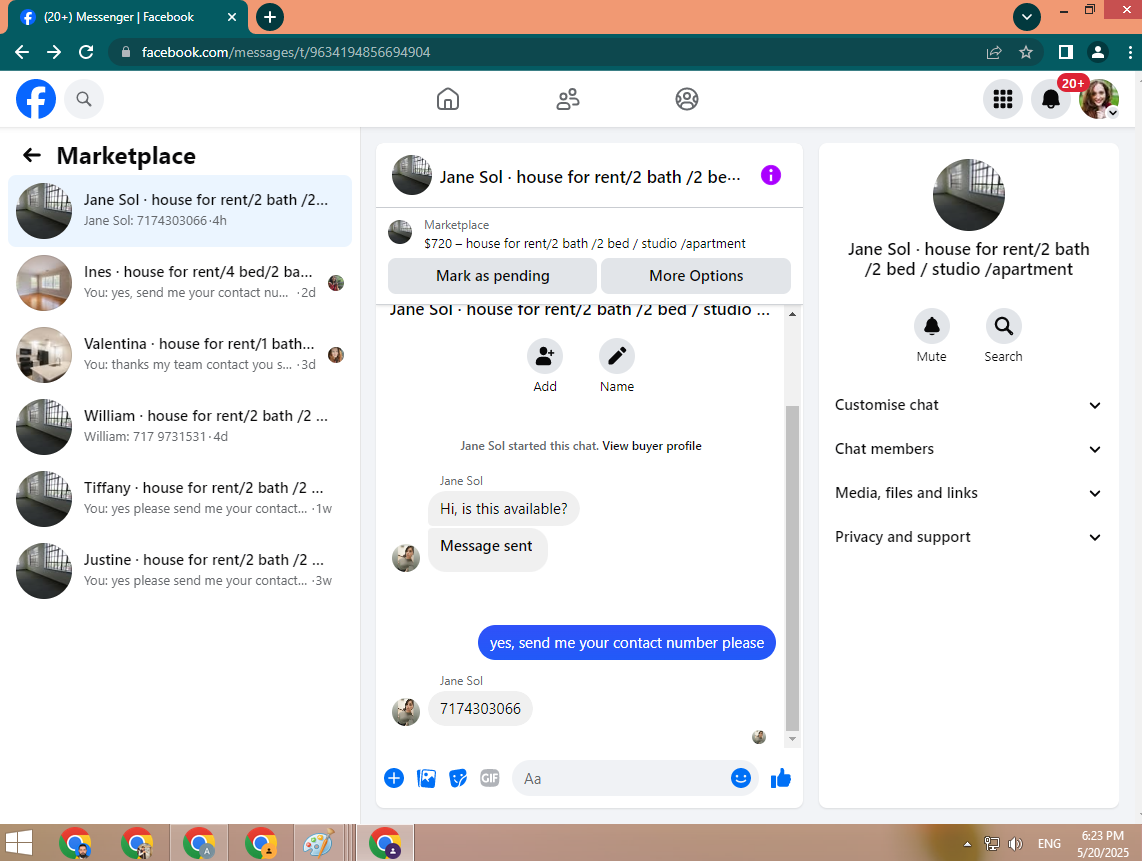Open the Justine house for rent conversation
This screenshot has height=861, width=1142.
pyautogui.click(x=180, y=571)
